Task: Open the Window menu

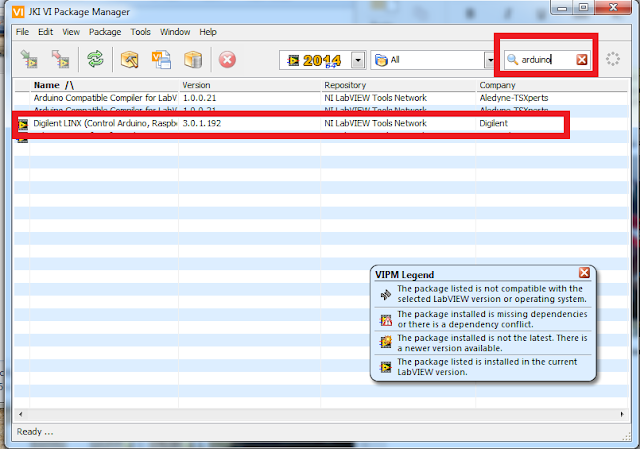Action: pyautogui.click(x=175, y=32)
